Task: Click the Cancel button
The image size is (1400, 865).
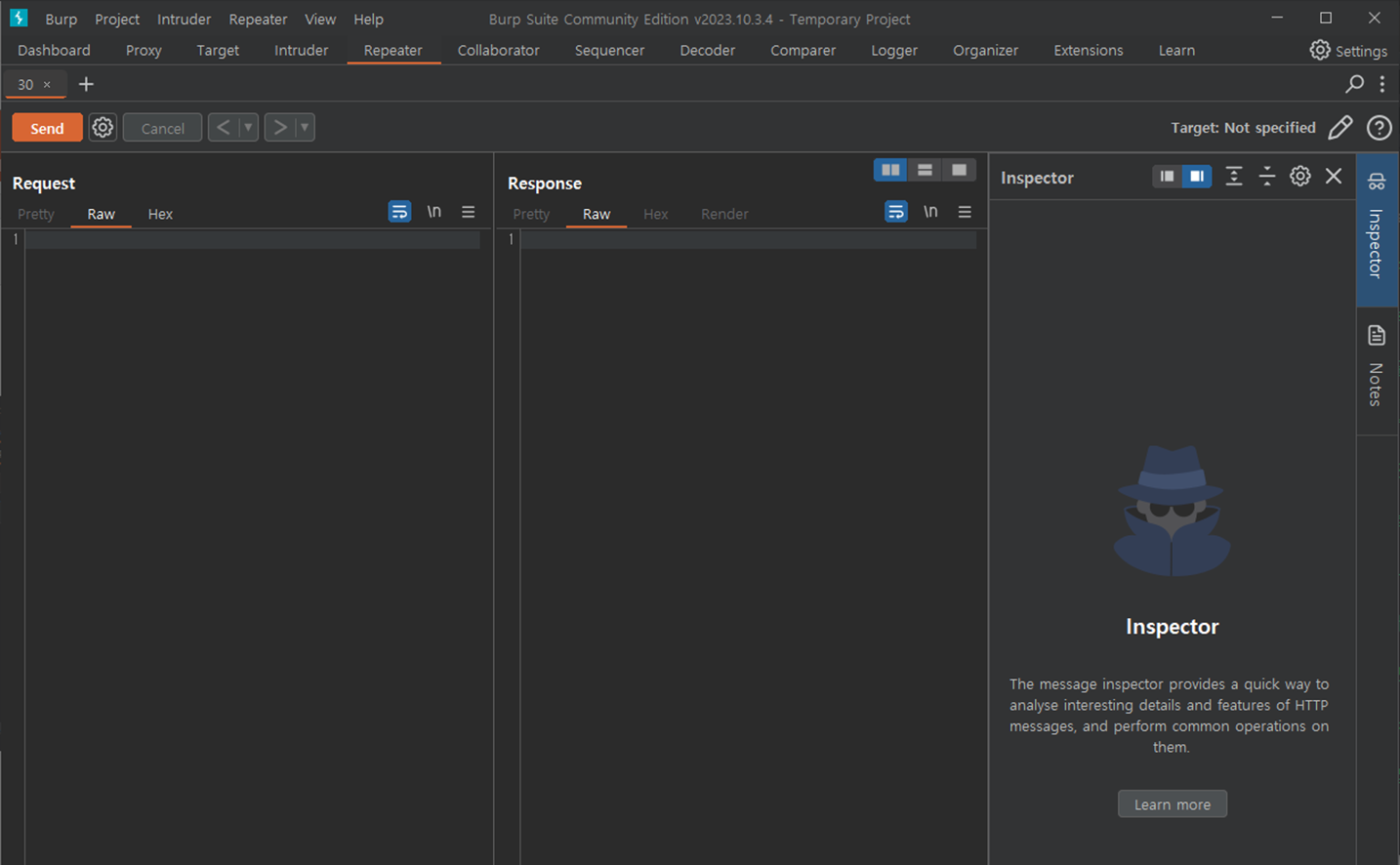Action: pos(162,128)
